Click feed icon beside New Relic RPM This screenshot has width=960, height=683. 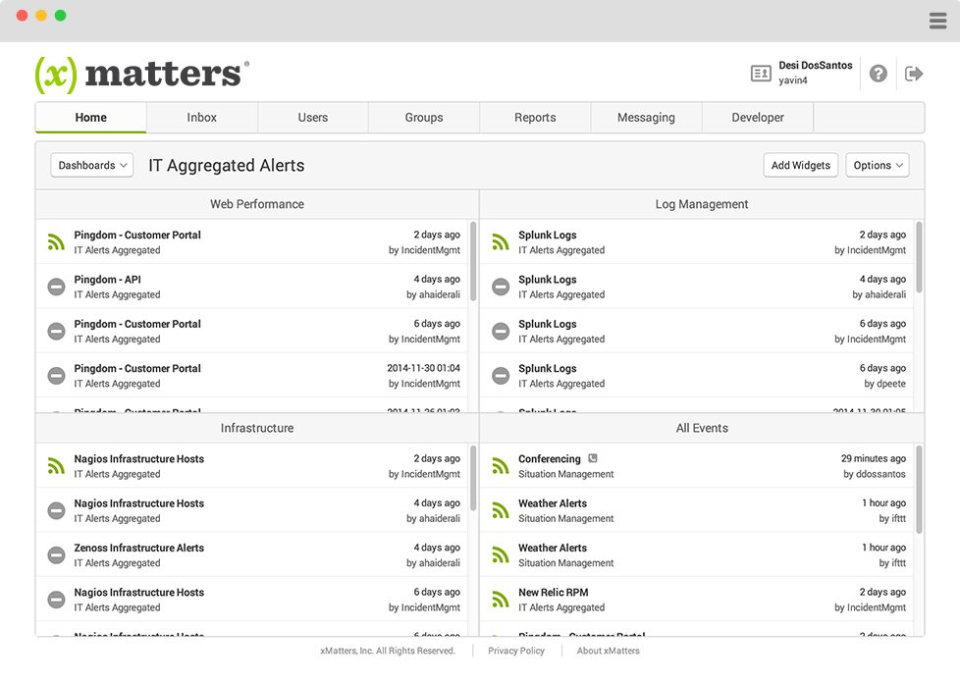(x=500, y=600)
